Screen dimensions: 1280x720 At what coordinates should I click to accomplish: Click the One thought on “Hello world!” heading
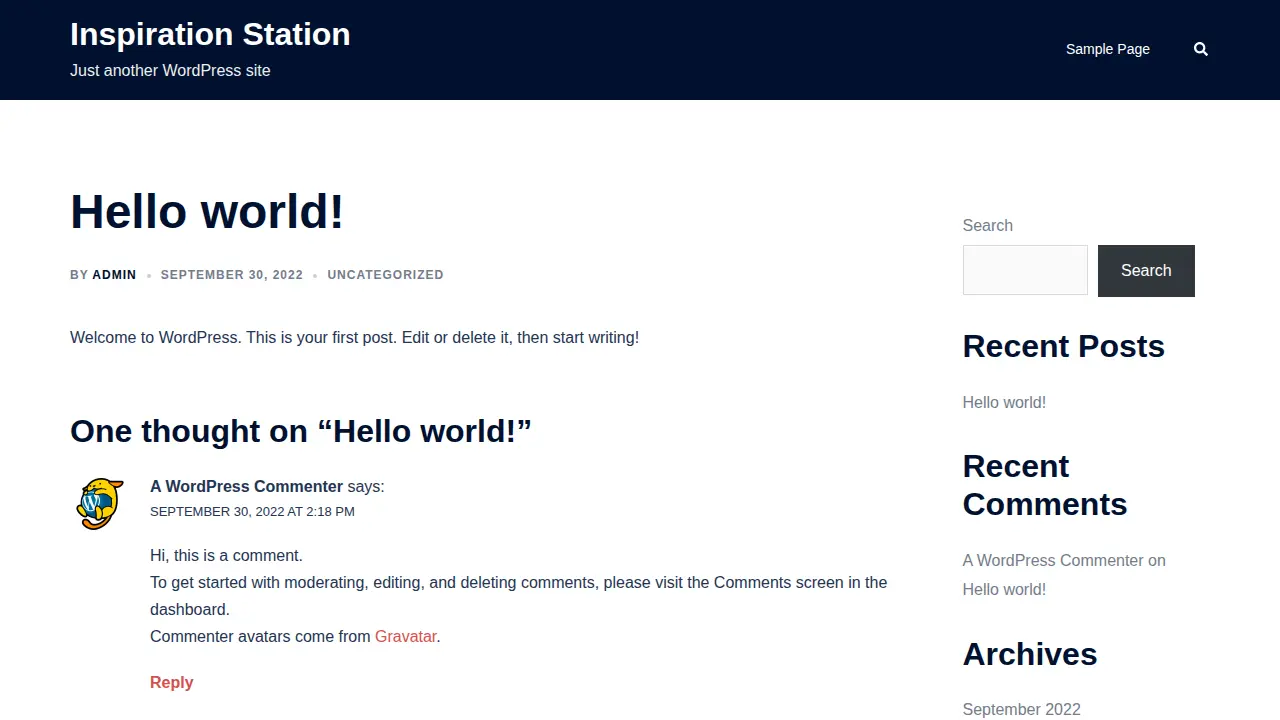(x=301, y=431)
